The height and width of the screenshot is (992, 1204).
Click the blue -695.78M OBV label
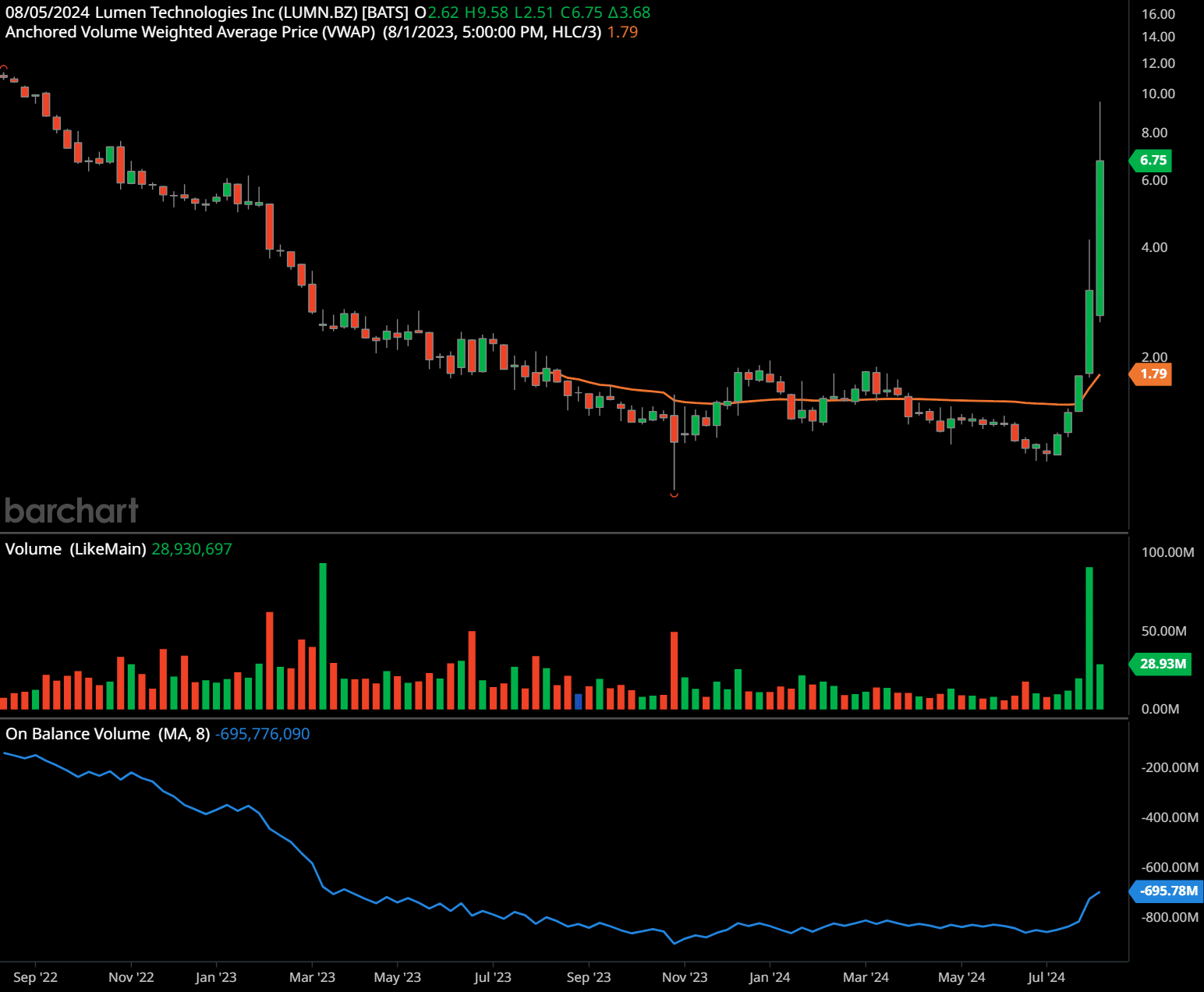1167,891
